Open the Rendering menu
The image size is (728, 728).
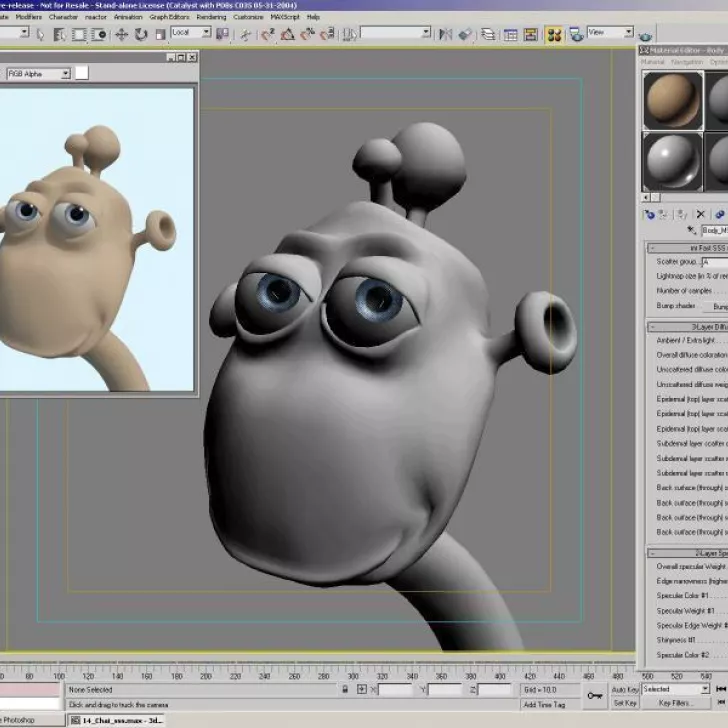210,17
